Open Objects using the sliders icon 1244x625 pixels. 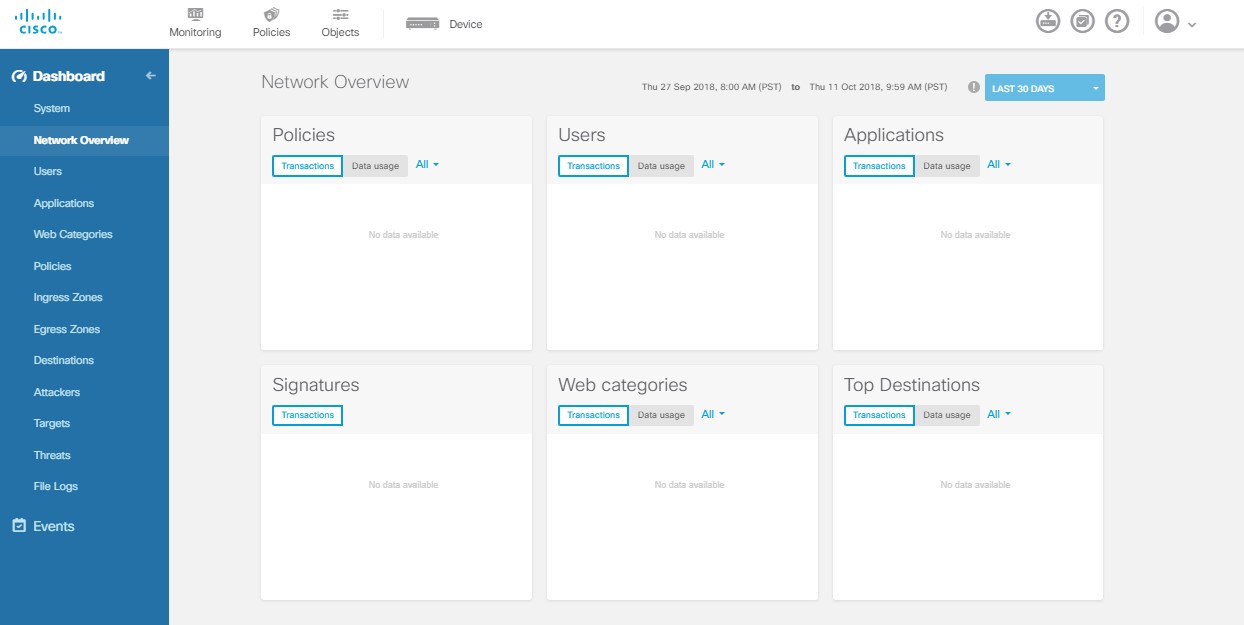(340, 15)
